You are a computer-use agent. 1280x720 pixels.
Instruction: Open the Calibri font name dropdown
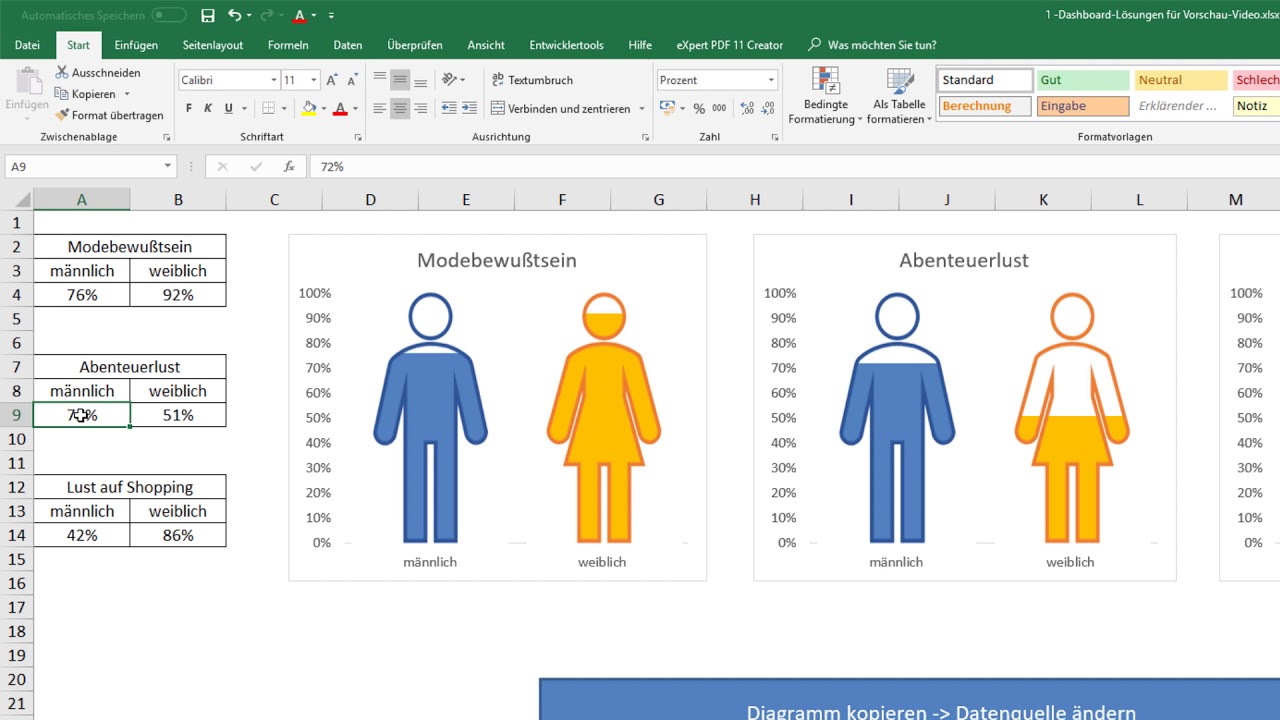coord(274,80)
